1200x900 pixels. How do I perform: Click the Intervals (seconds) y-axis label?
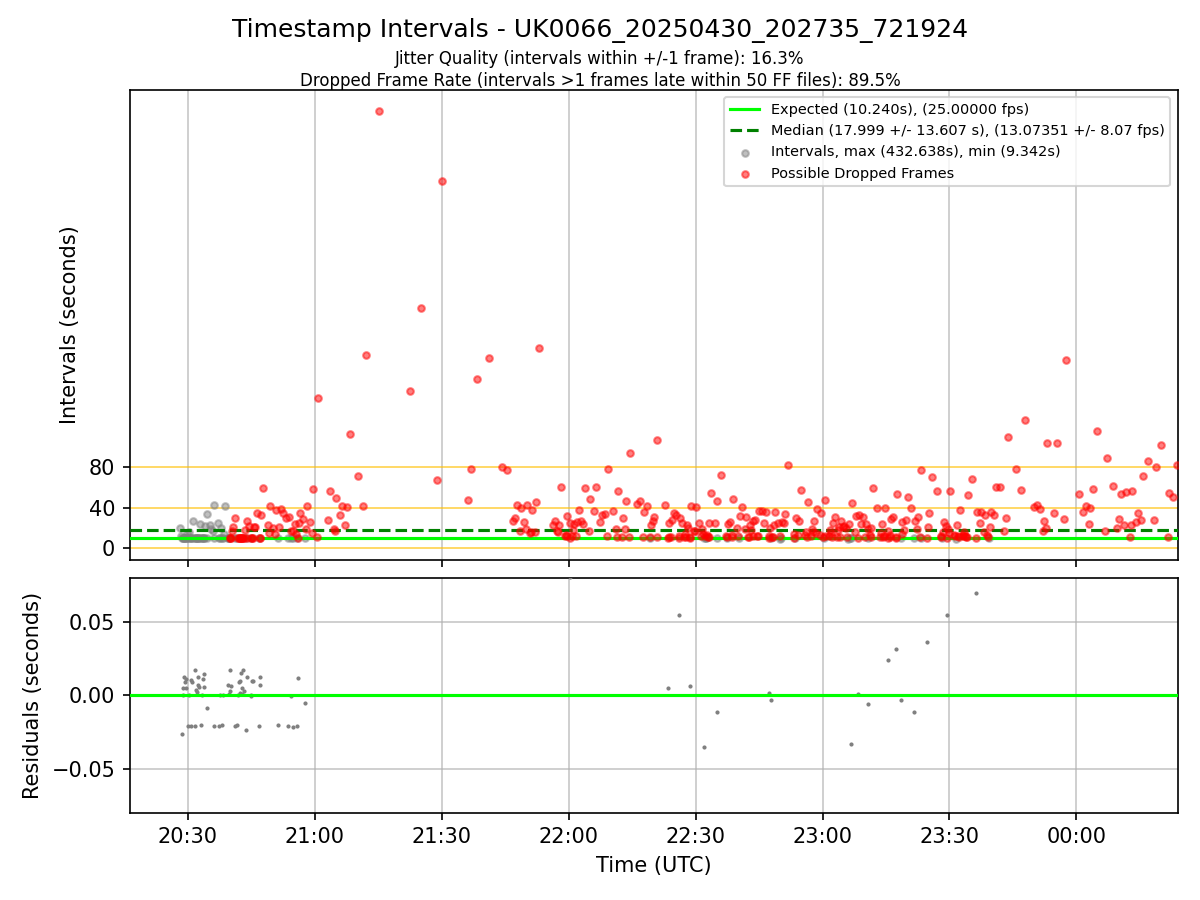69,325
